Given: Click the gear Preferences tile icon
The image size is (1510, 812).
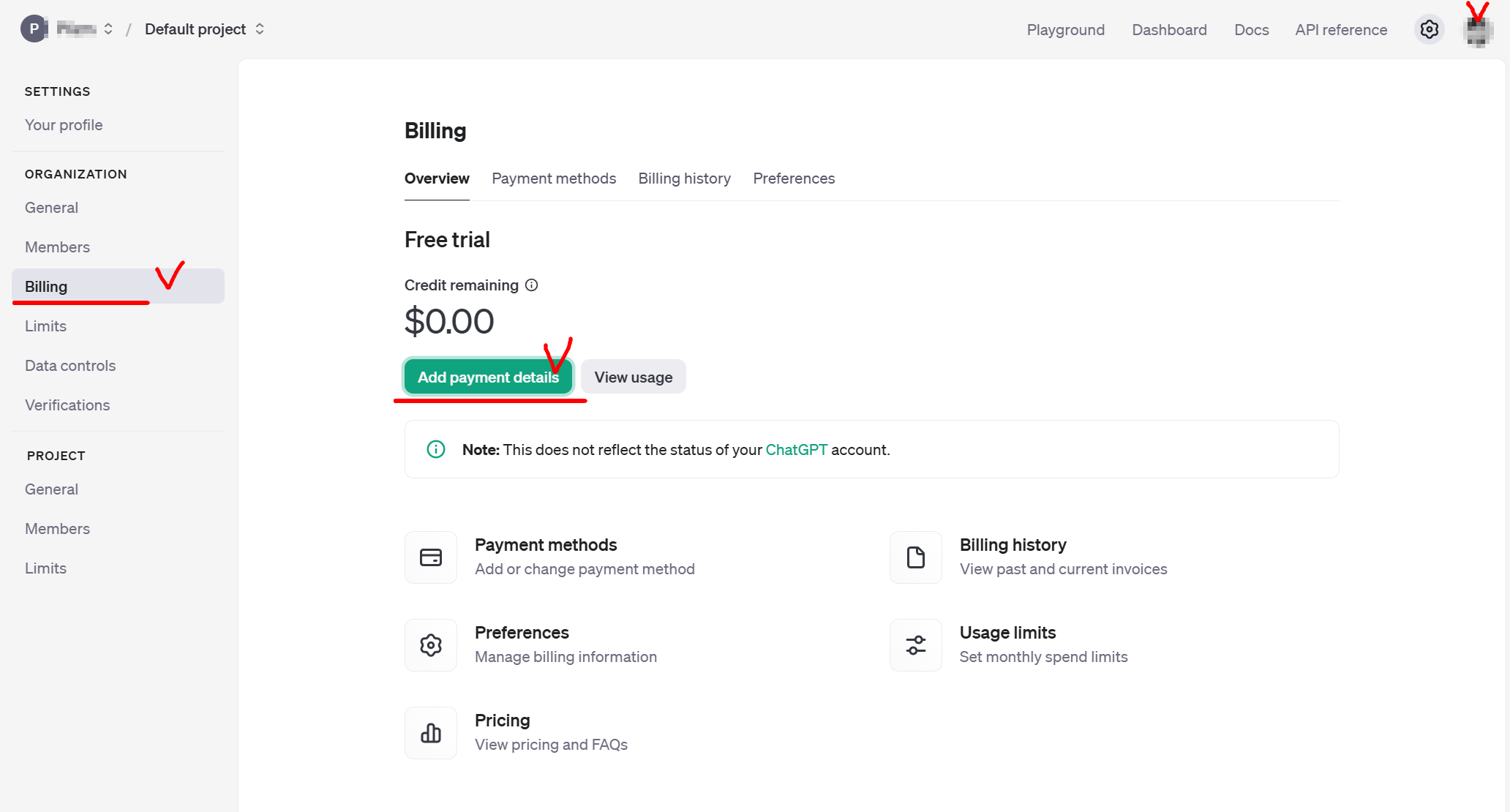Looking at the screenshot, I should [431, 645].
